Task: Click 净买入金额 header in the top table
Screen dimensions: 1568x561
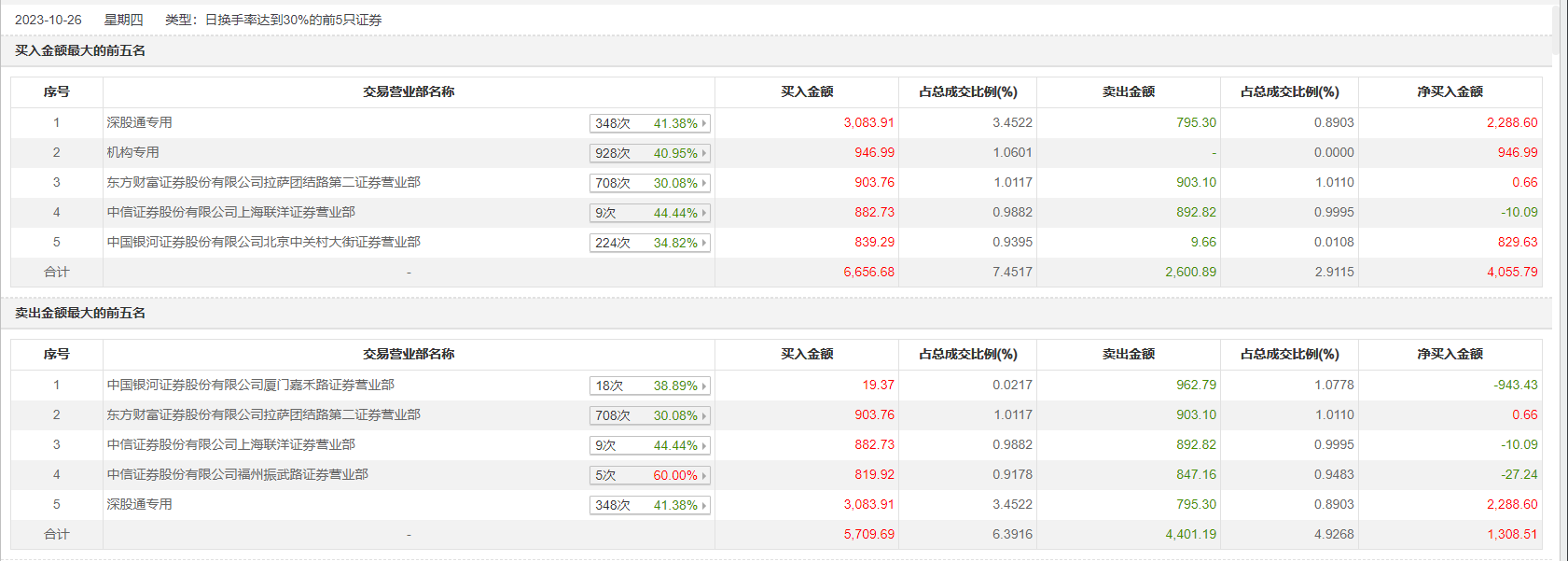Action: [1450, 91]
